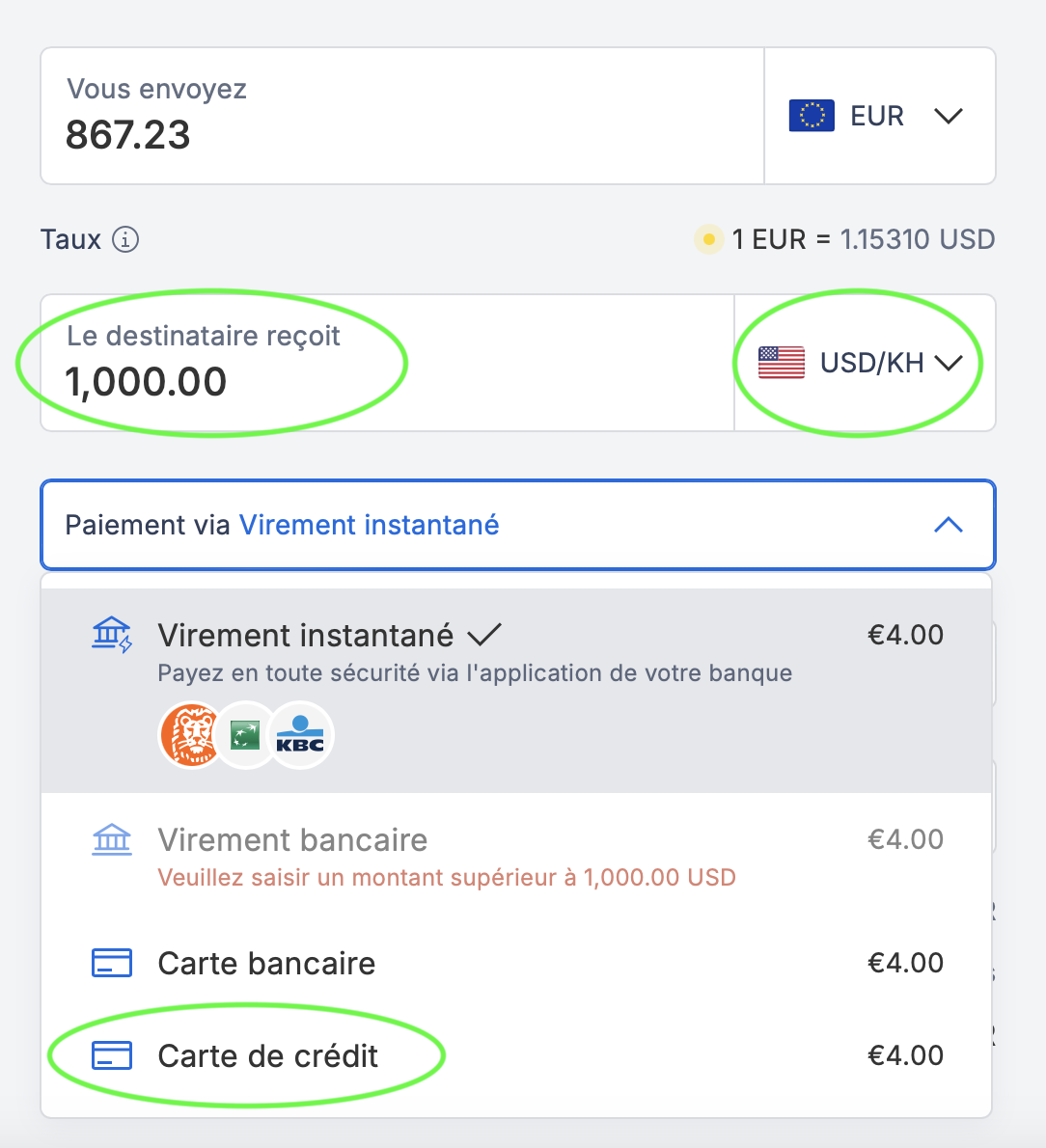Open the EUR currency dropdown

coord(949,115)
